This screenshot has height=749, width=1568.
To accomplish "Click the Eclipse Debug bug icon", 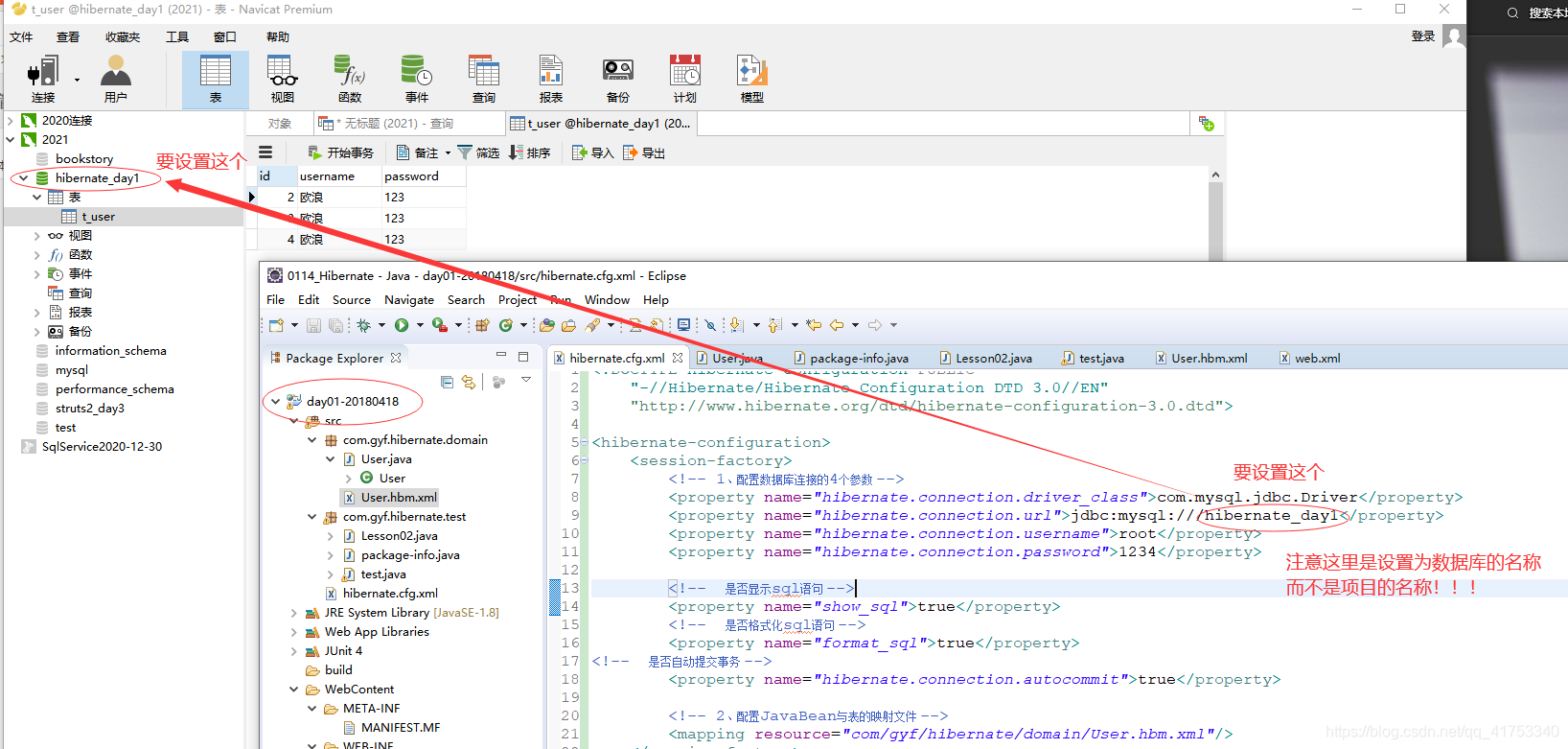I will pyautogui.click(x=363, y=325).
